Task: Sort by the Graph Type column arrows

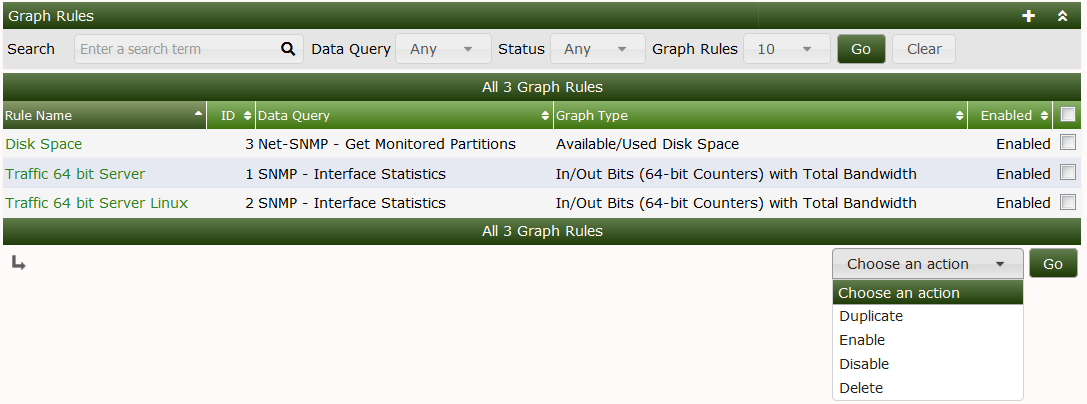Action: (960, 116)
